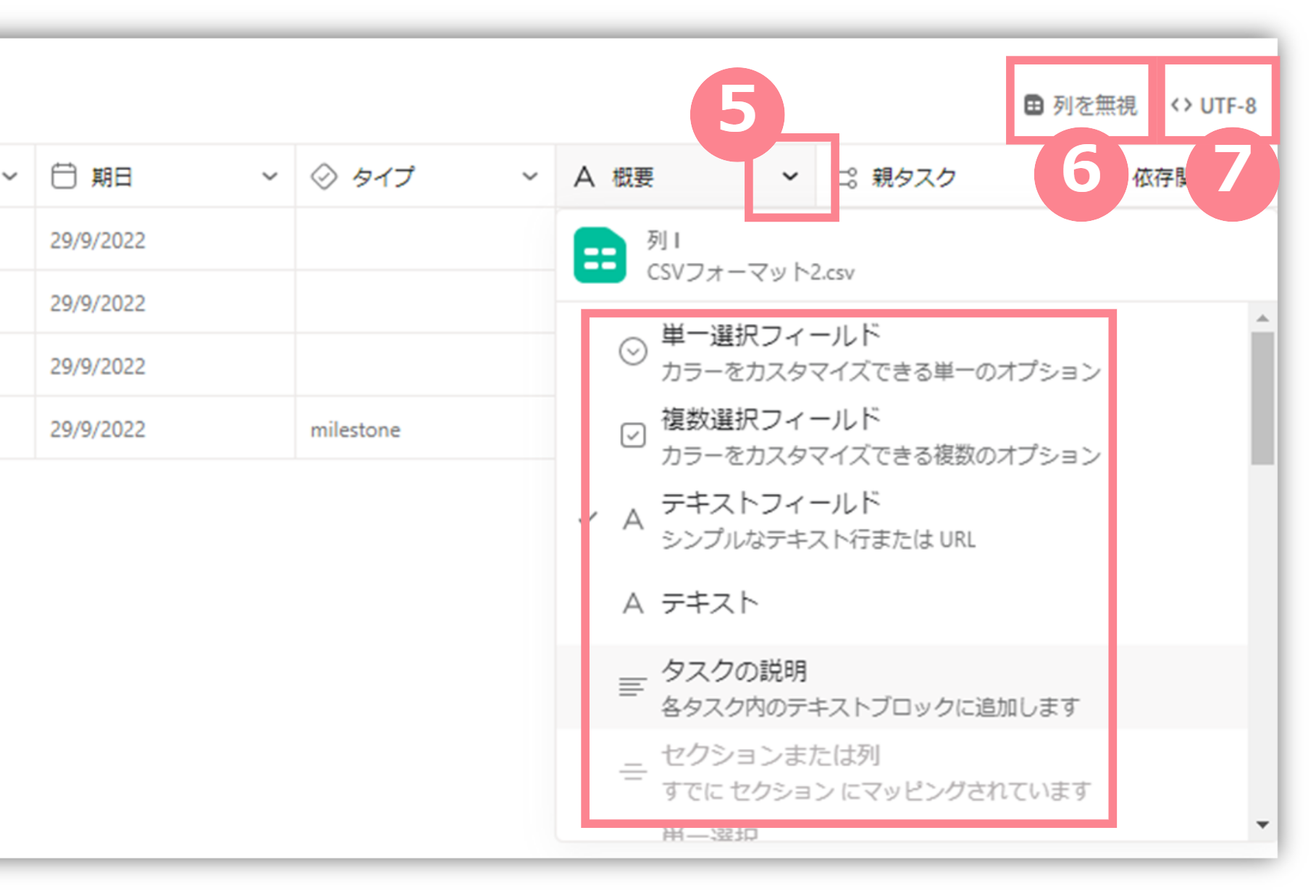Click the subtask icon beside 親タスク
Viewport: 1316px width, 896px height.
tap(847, 177)
